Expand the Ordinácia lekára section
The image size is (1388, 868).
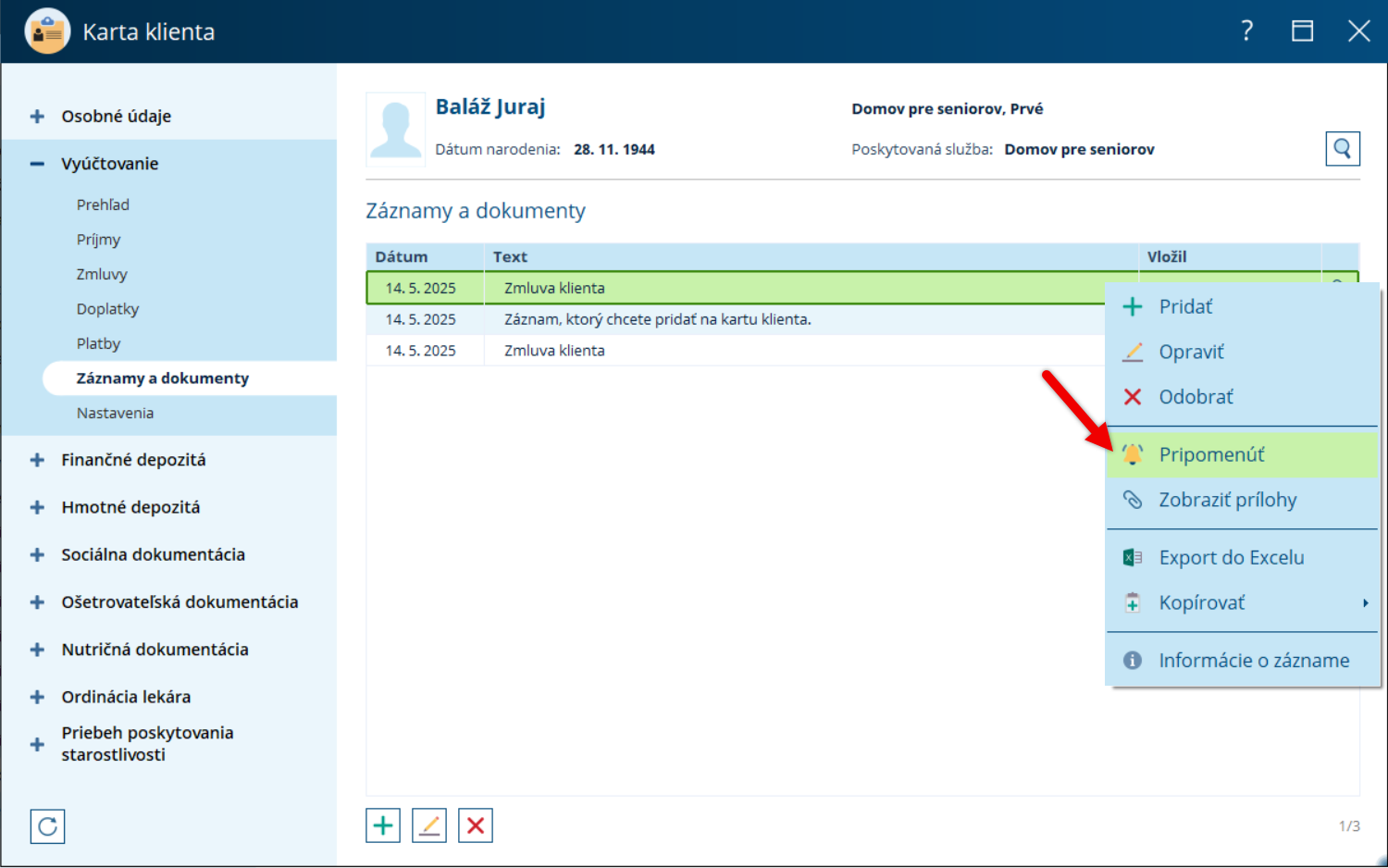(37, 697)
